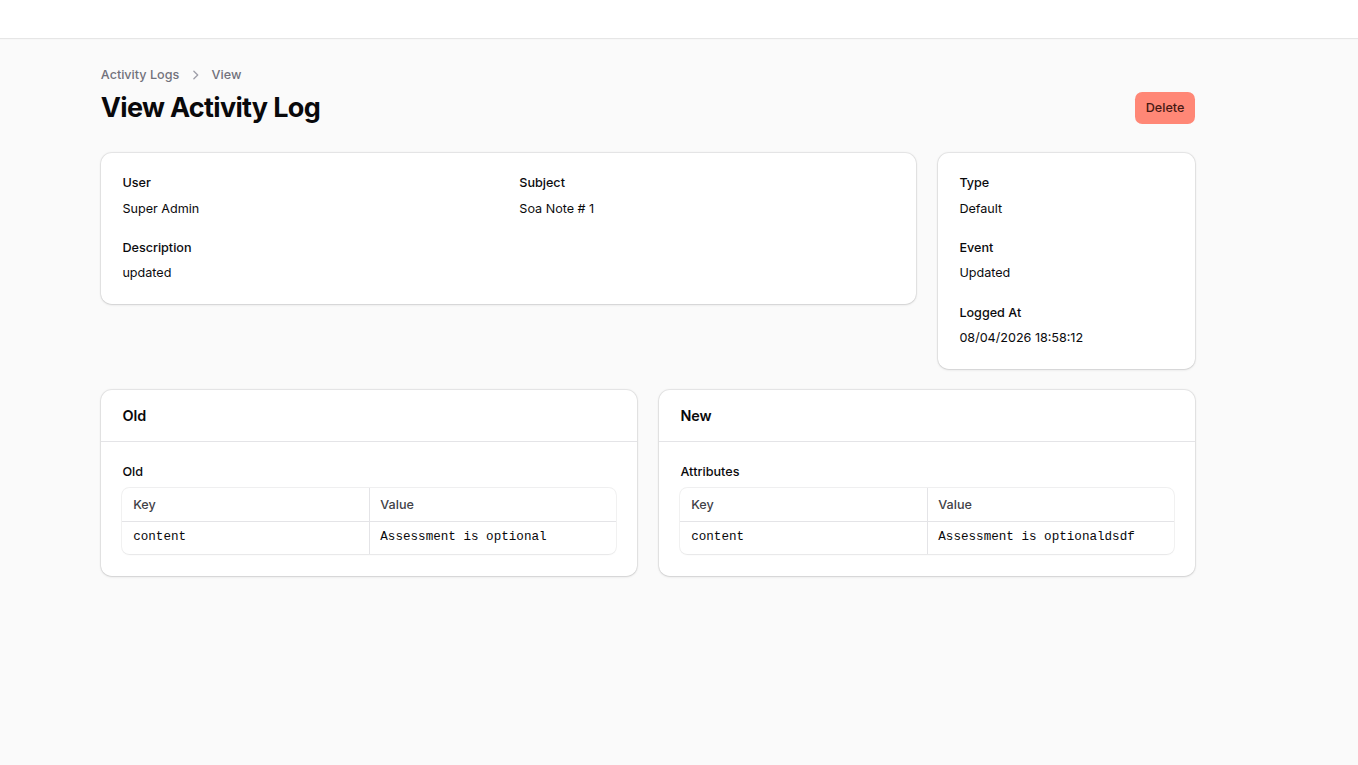Click the Logged At timestamp
This screenshot has width=1358, height=765.
point(1021,337)
